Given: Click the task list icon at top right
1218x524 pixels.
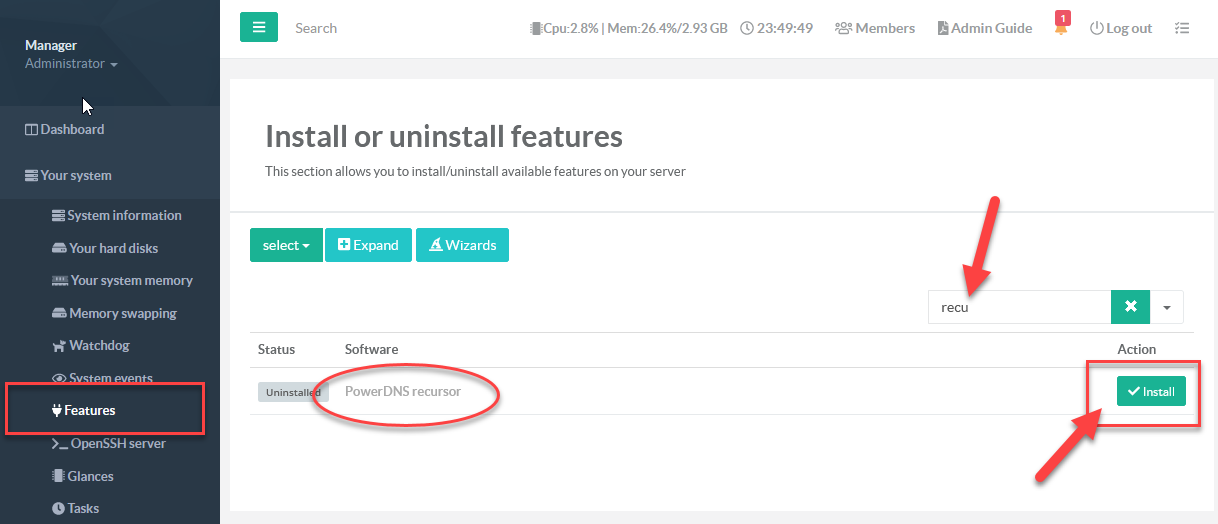Looking at the screenshot, I should point(1182,28).
